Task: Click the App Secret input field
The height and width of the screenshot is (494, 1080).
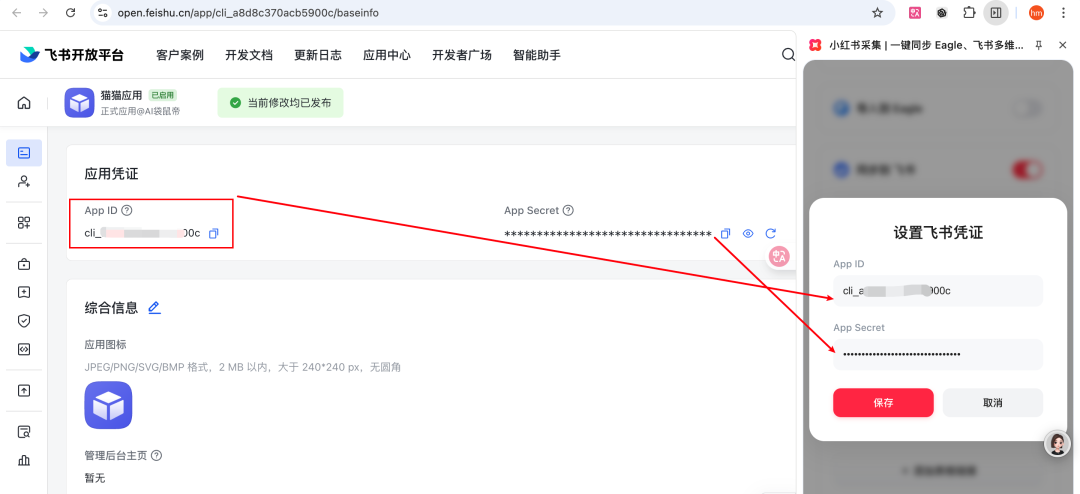Action: pyautogui.click(x=938, y=354)
